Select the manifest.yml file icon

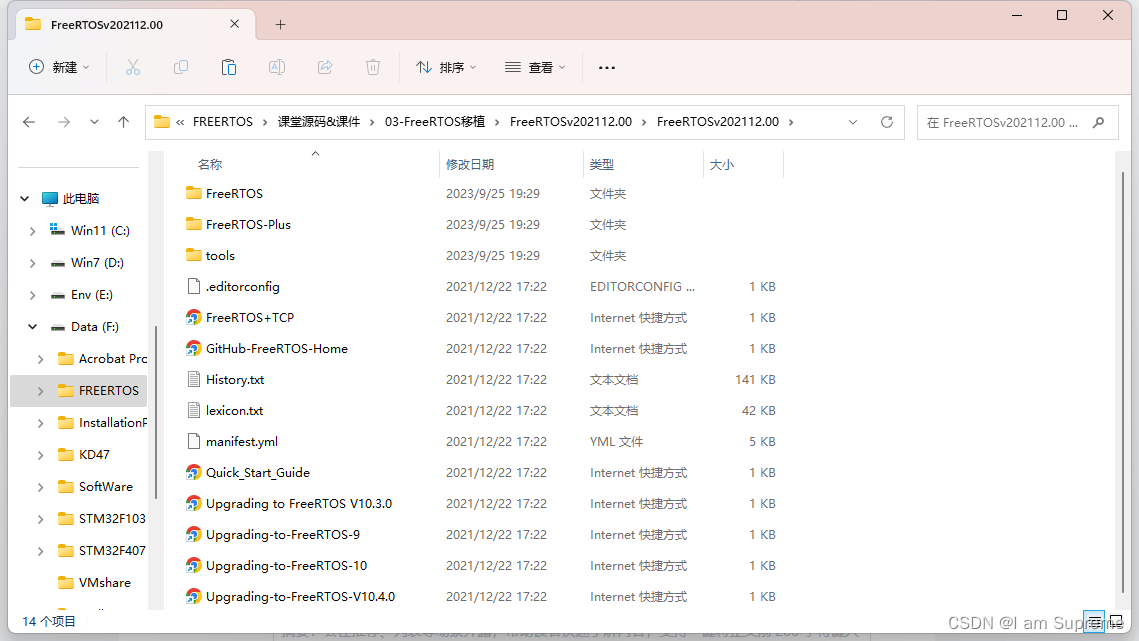pos(193,441)
